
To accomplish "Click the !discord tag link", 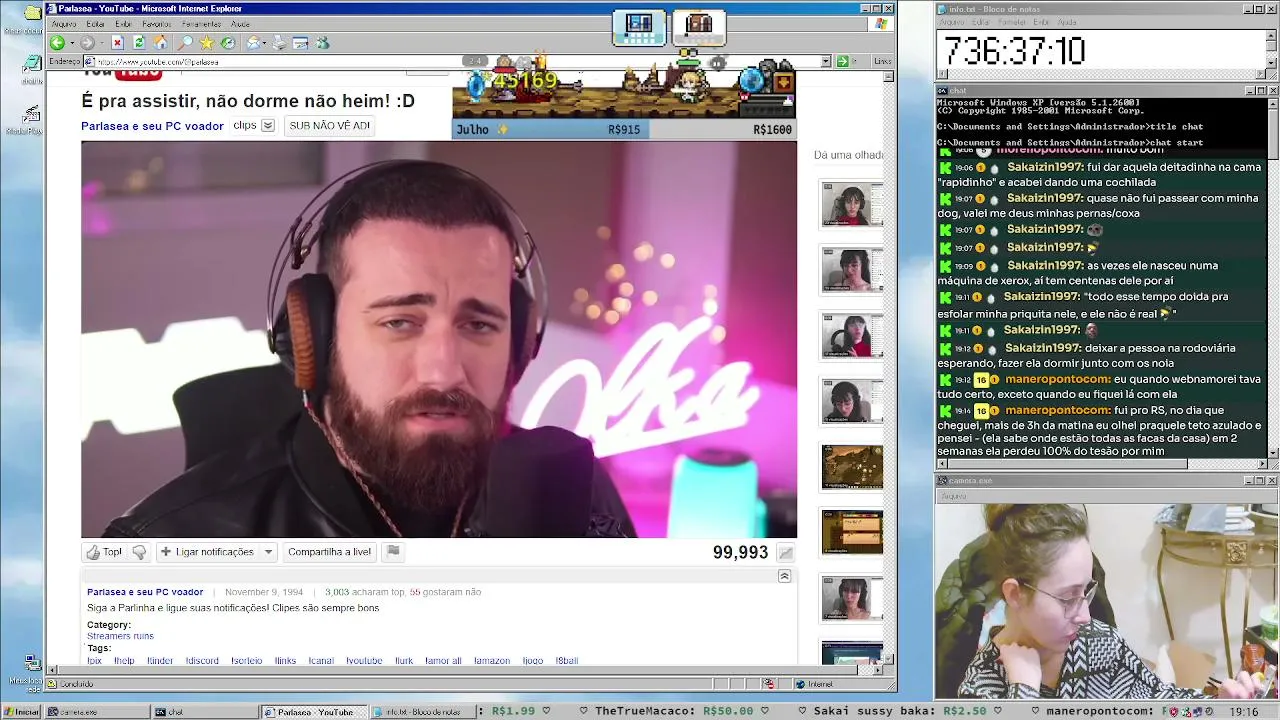I will [x=202, y=661].
